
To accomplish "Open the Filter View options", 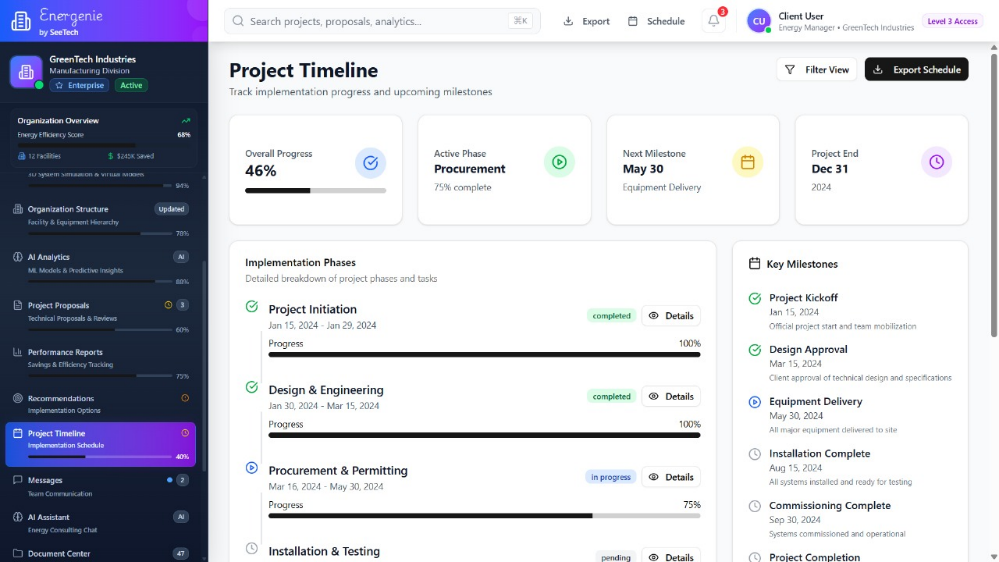I will (x=816, y=69).
